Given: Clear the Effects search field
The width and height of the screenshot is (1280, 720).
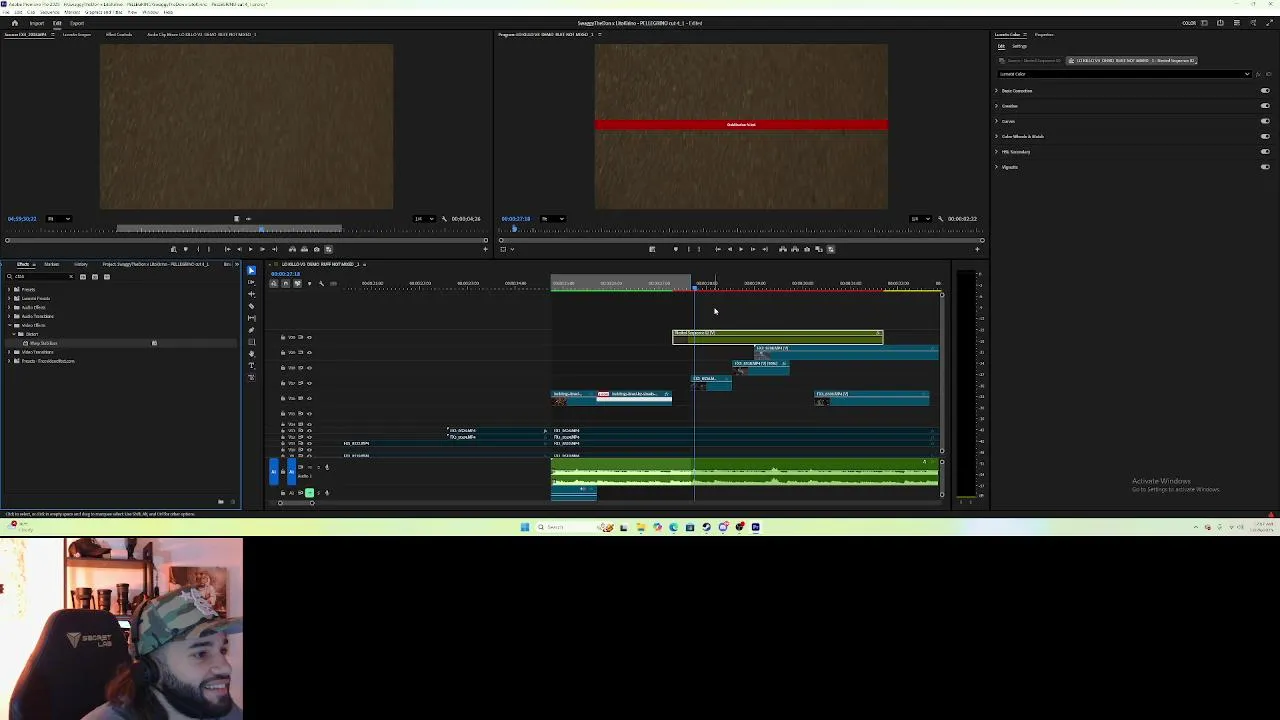Looking at the screenshot, I should point(71,277).
